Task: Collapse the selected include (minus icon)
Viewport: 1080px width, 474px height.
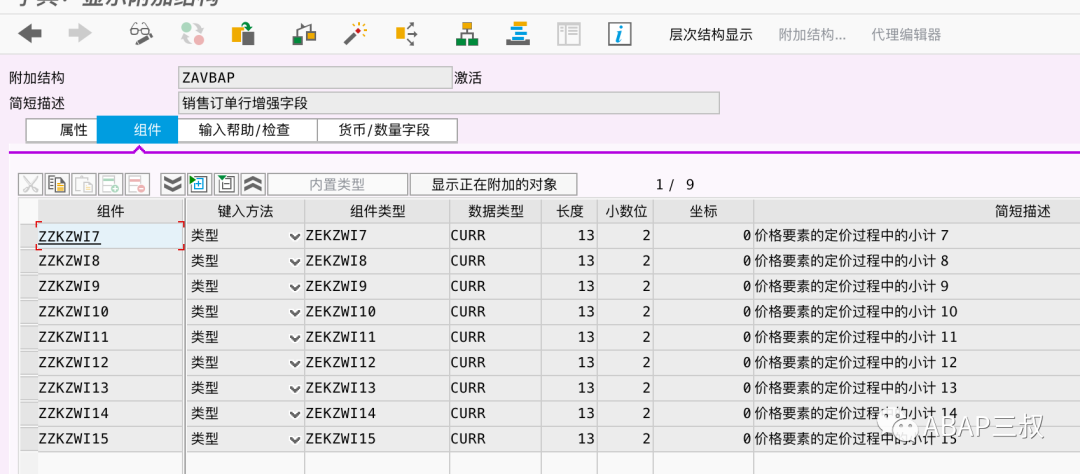Action: click(x=226, y=184)
